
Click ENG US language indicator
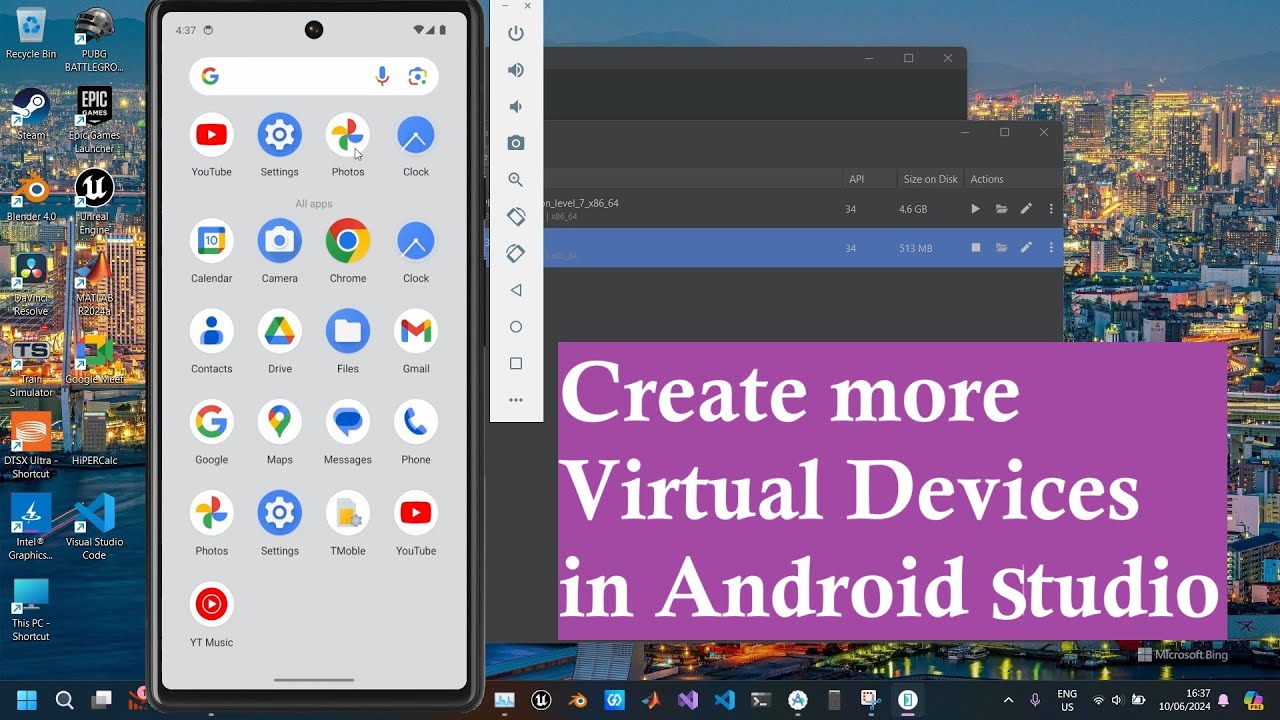coord(1067,700)
